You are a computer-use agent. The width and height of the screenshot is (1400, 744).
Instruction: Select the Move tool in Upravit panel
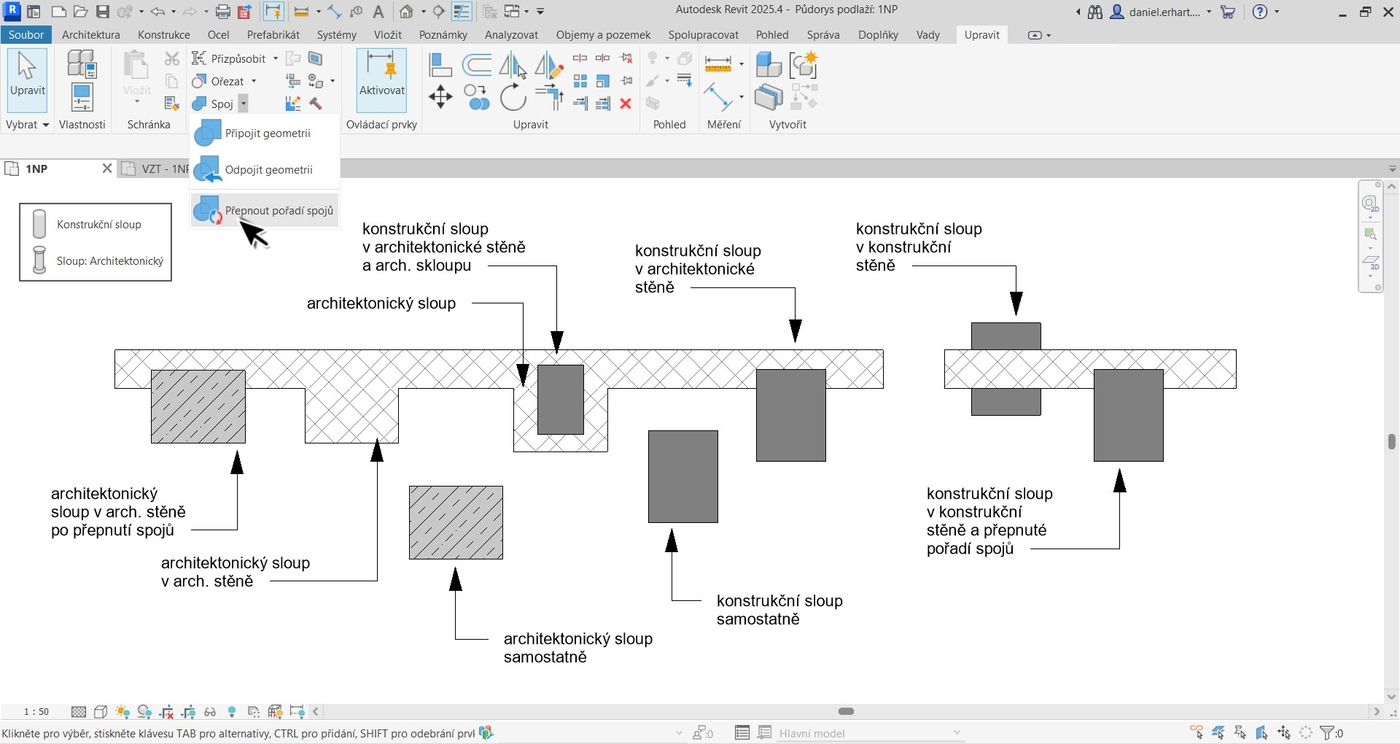(440, 97)
